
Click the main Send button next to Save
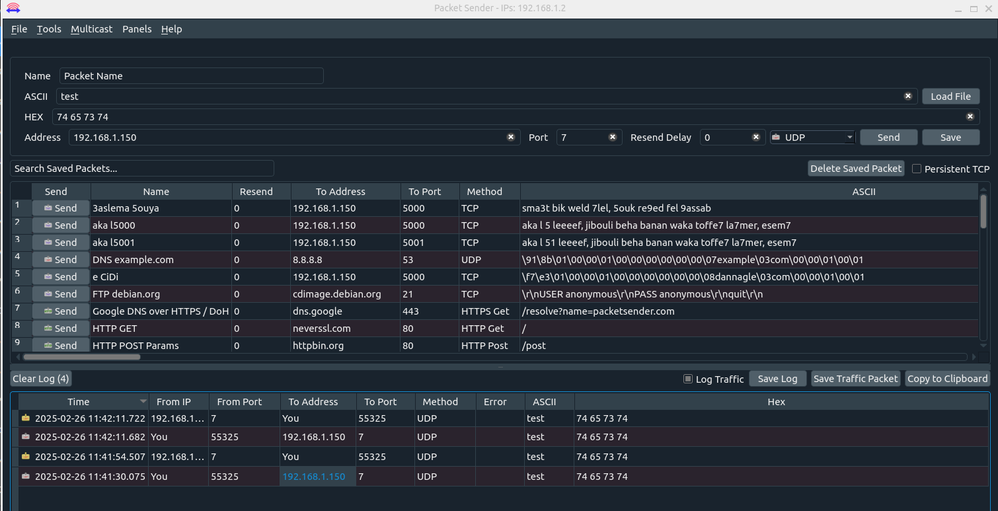(889, 137)
